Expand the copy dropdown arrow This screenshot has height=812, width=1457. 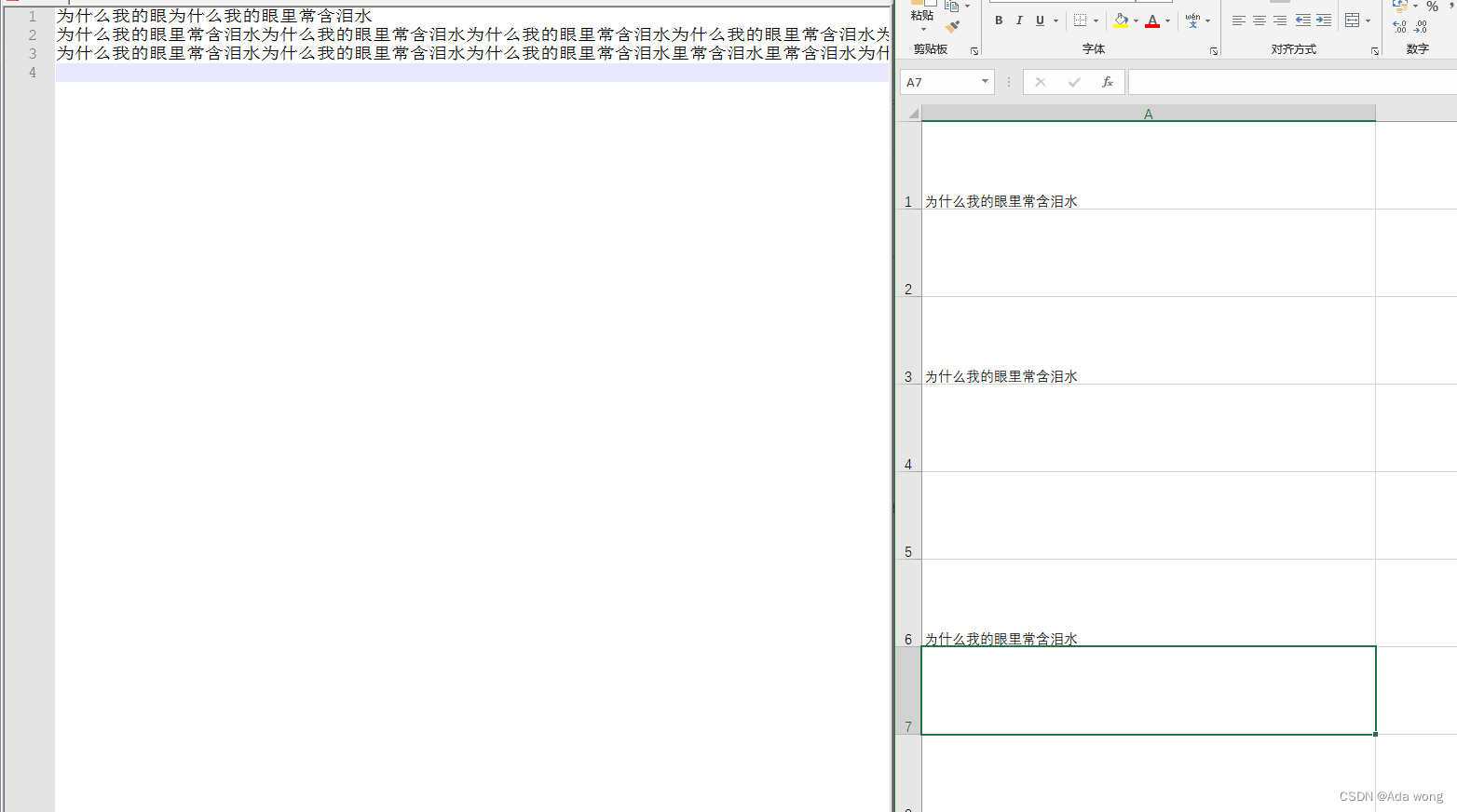pyautogui.click(x=967, y=6)
